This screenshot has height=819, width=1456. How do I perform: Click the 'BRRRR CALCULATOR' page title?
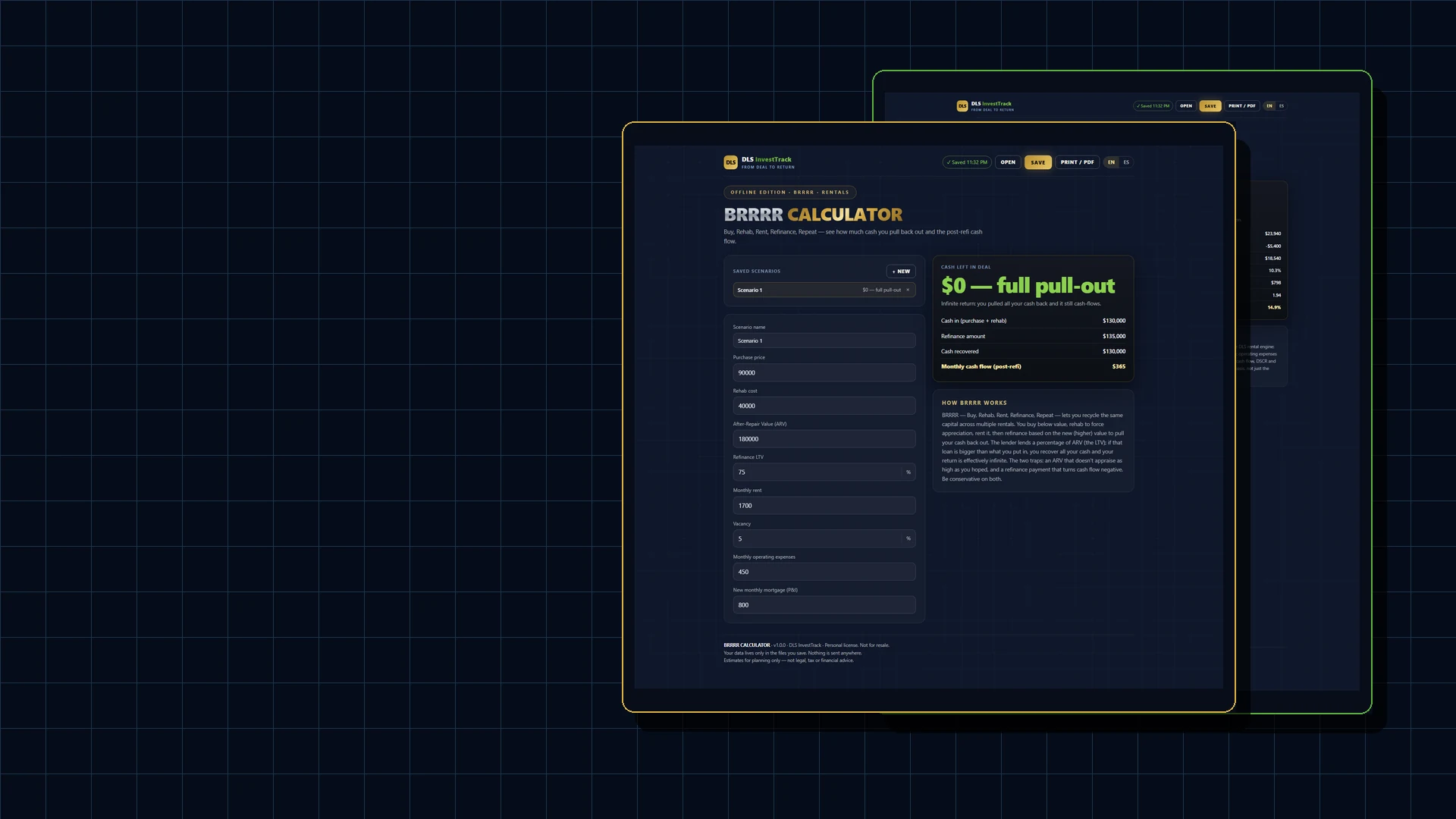813,215
